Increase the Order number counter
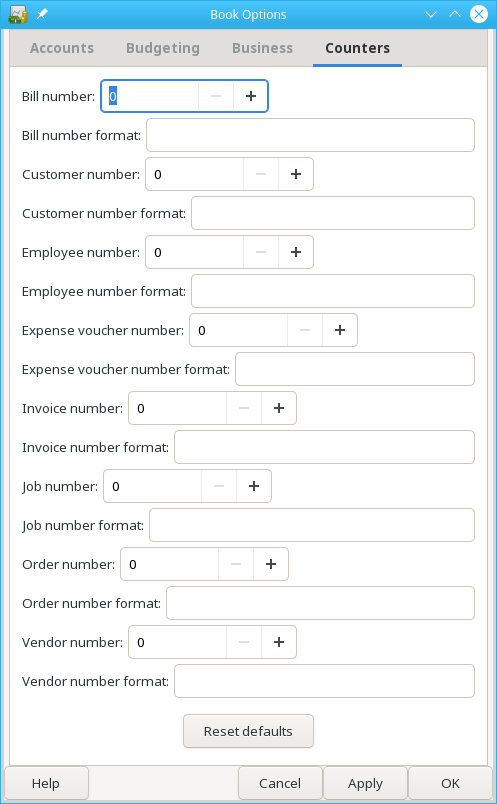 [271, 564]
